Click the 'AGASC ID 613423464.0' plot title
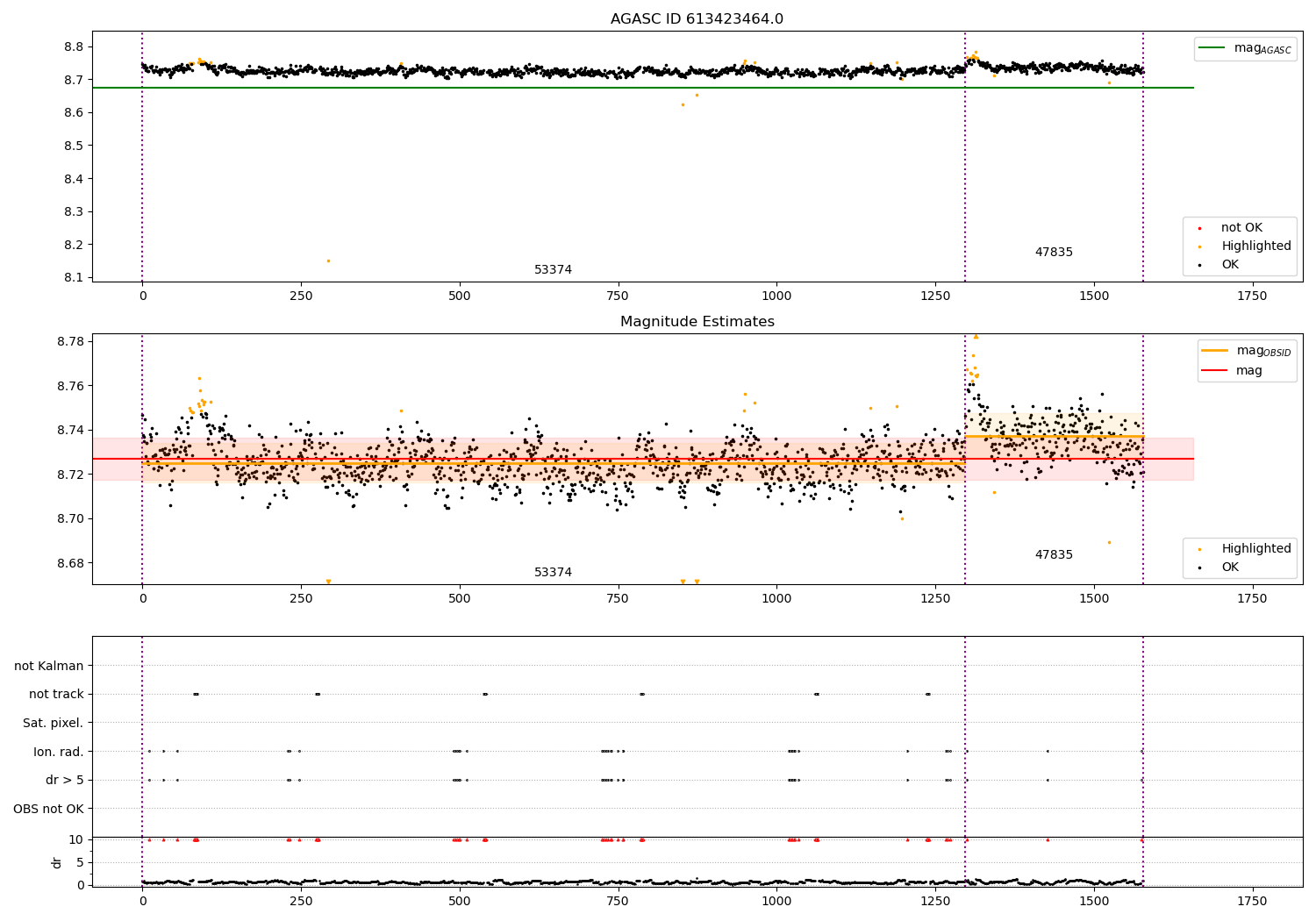Image resolution: width=1316 pixels, height=921 pixels. pos(697,19)
